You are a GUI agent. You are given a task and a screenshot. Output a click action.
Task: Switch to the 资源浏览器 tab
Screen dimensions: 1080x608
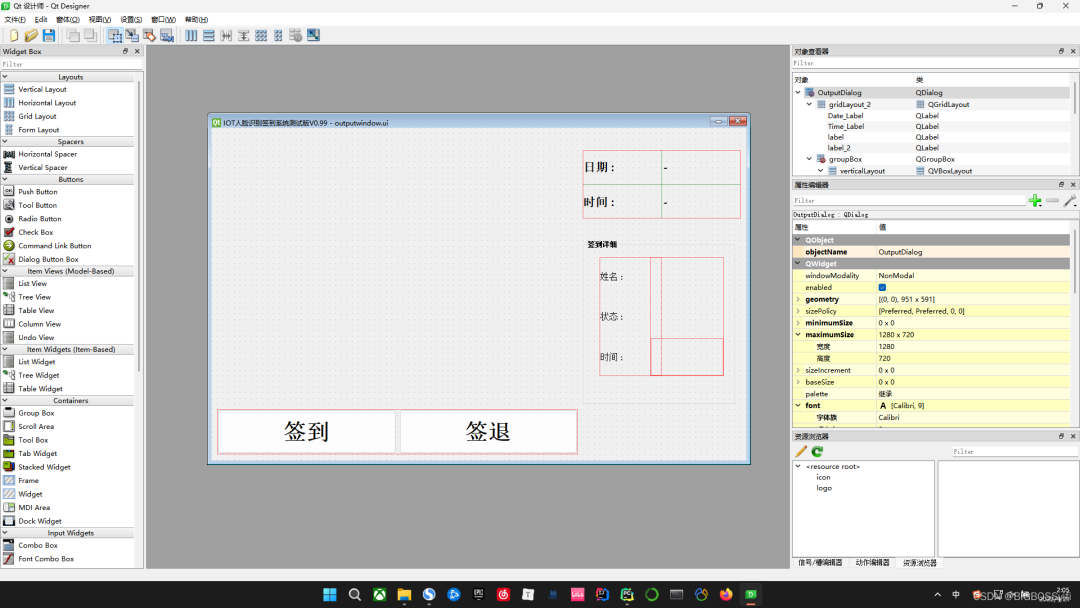tap(920, 563)
